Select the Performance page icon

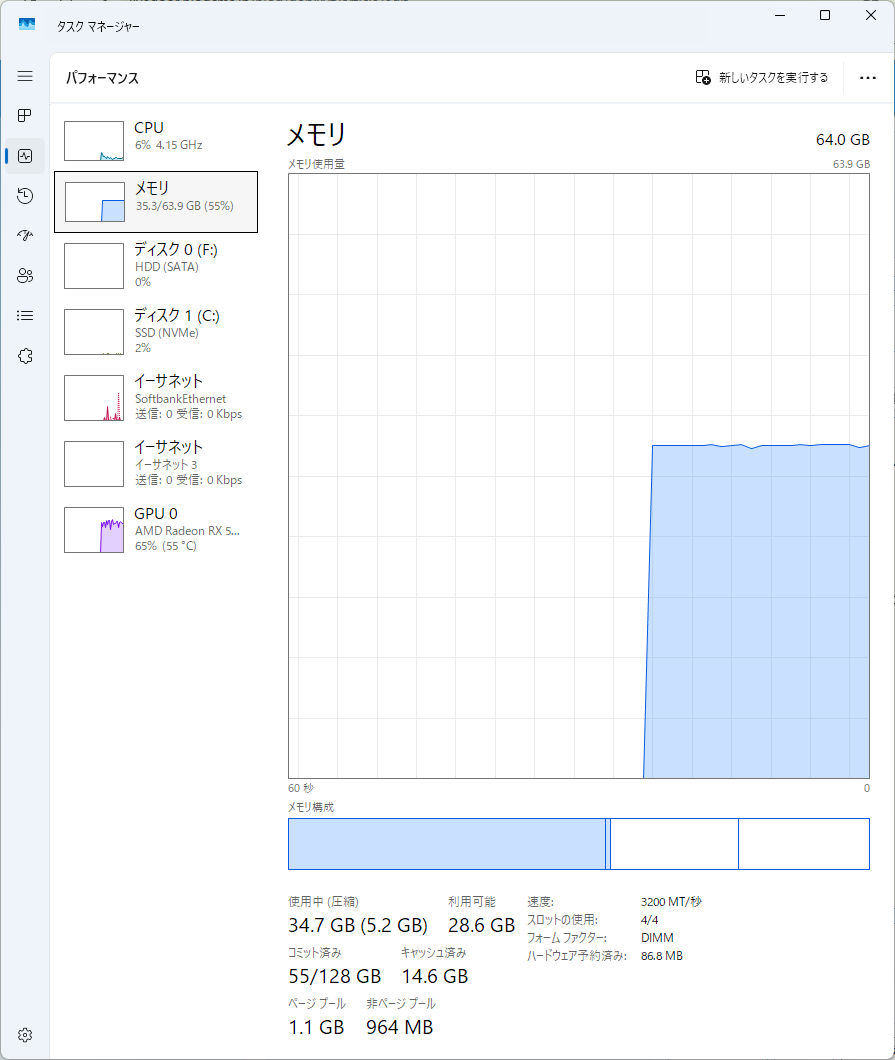click(25, 156)
